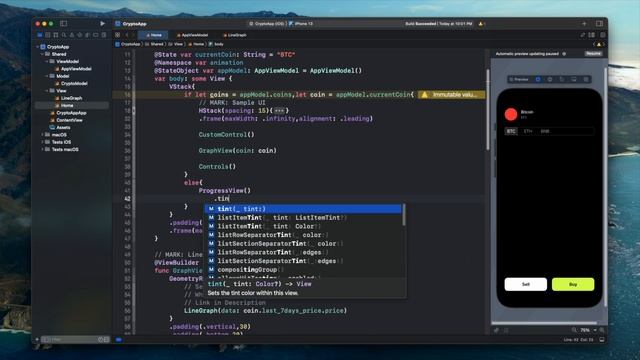Open the toolbar yellow warning indicator
Image resolution: width=640 pixels, height=360 pixels.
click(482, 24)
